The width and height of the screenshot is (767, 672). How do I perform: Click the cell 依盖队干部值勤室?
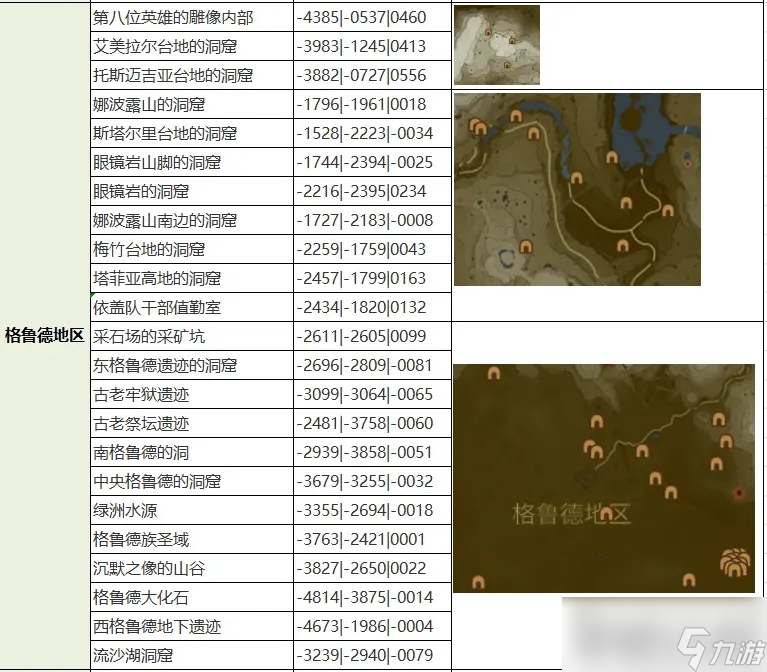click(192, 308)
